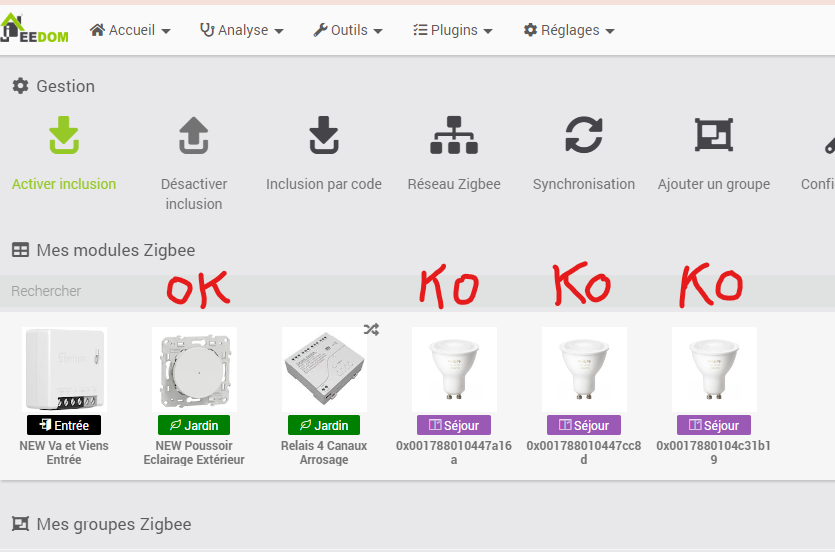Click the Synchronisation refresh icon
The width and height of the screenshot is (835, 552).
(584, 135)
